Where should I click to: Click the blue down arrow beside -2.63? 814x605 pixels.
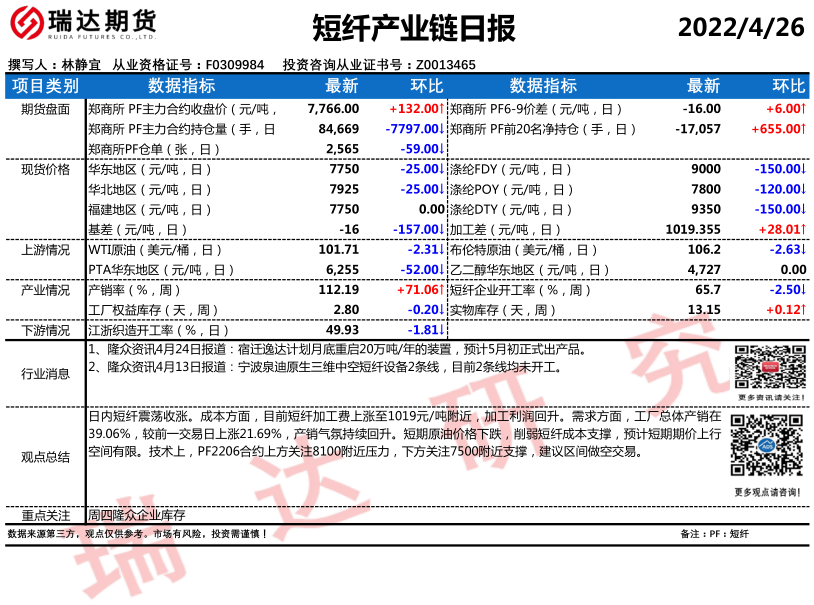pos(805,249)
